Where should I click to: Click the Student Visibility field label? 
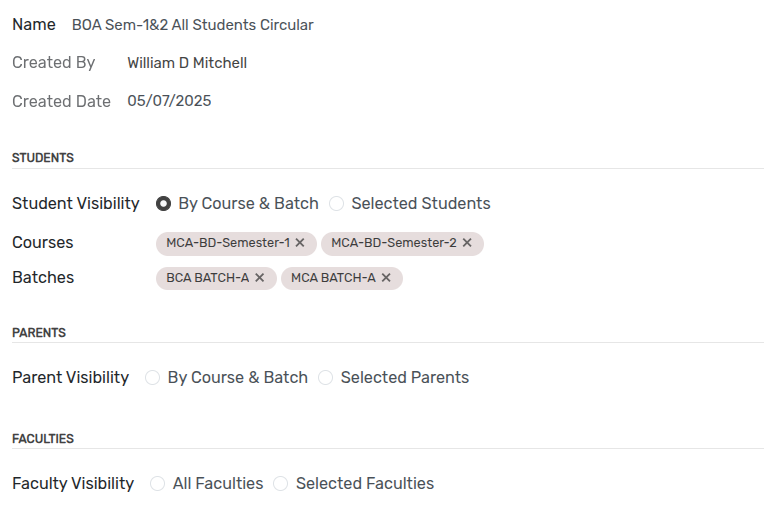click(76, 204)
